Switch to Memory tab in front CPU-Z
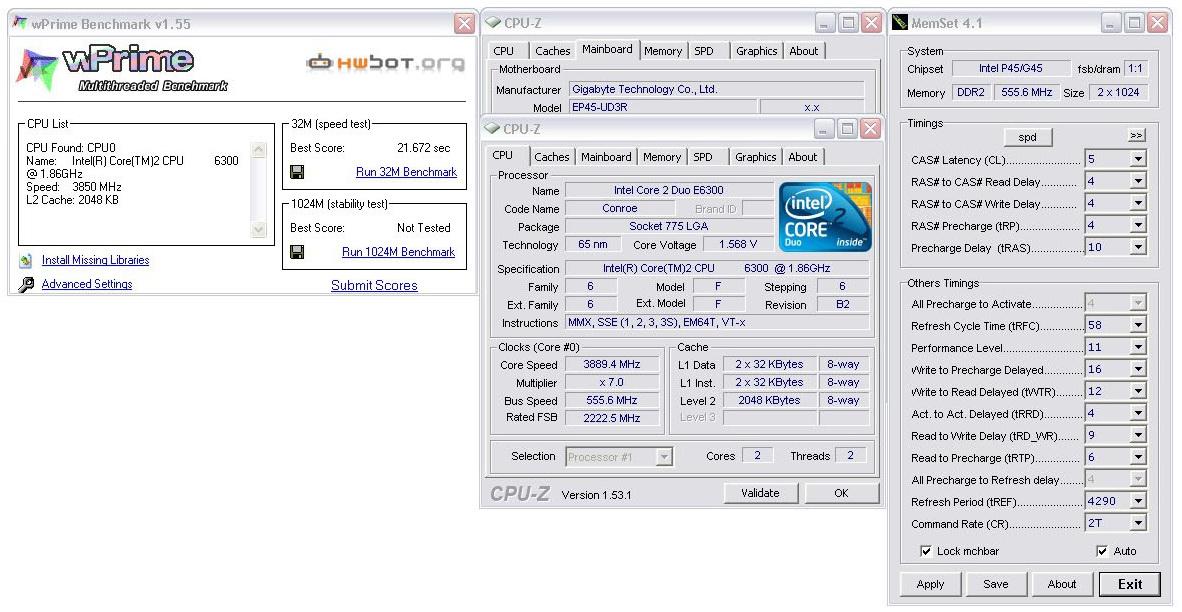Image resolution: width=1182 pixels, height=612 pixels. coord(663,157)
